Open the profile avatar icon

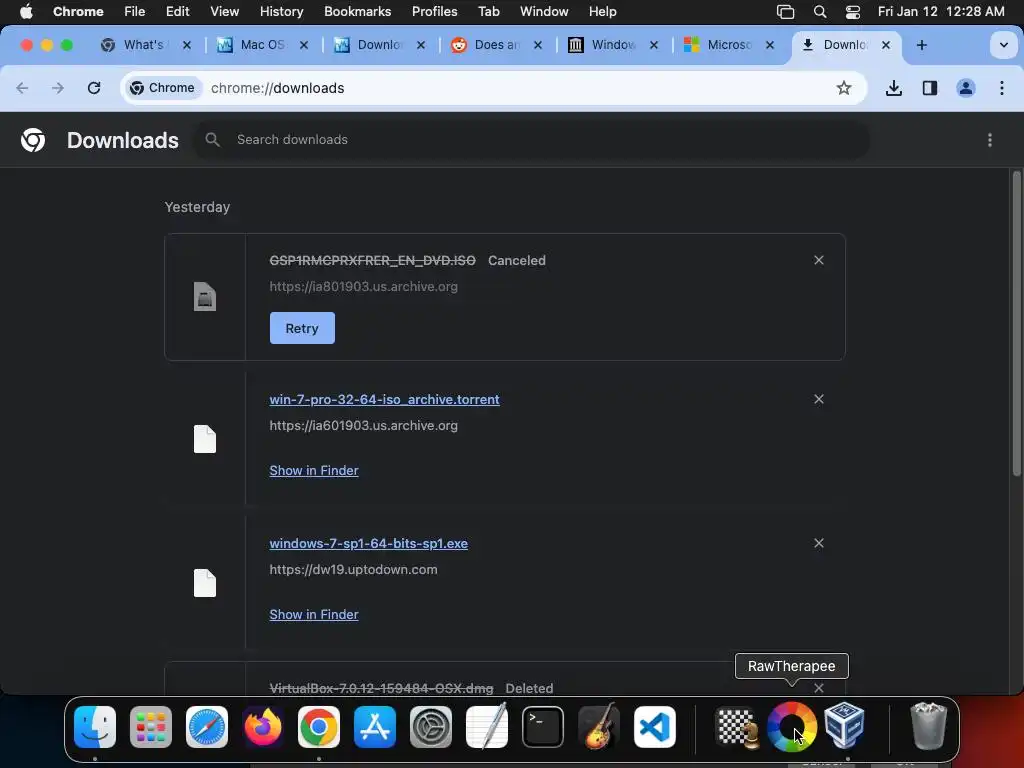966,88
